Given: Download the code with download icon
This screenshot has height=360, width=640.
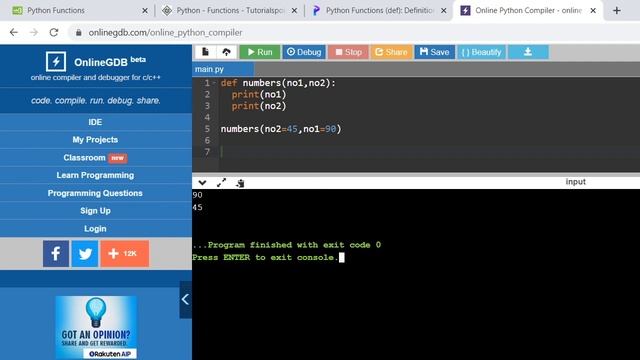Looking at the screenshot, I should click(x=528, y=52).
